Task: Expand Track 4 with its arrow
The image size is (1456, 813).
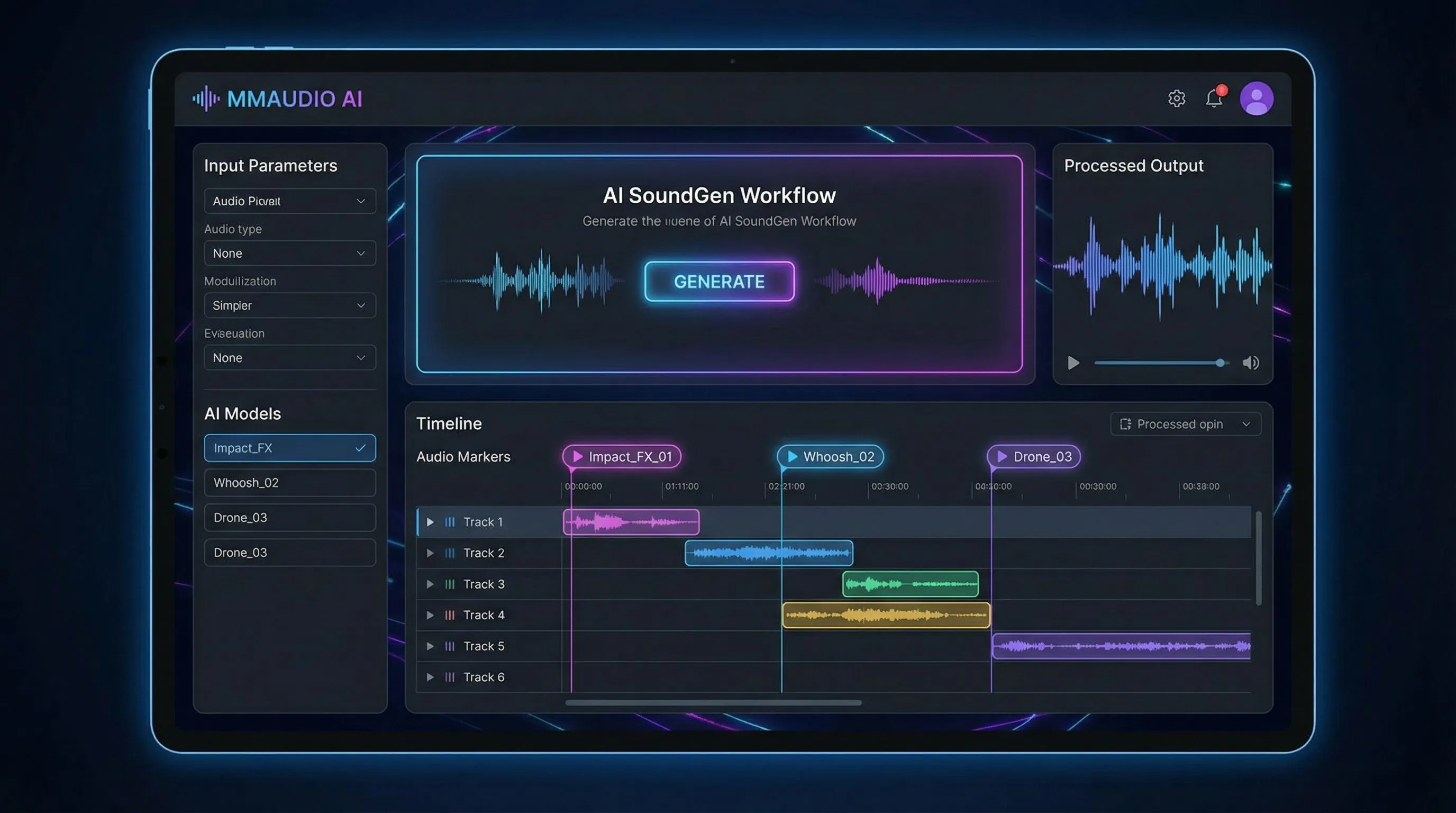Action: (x=430, y=615)
